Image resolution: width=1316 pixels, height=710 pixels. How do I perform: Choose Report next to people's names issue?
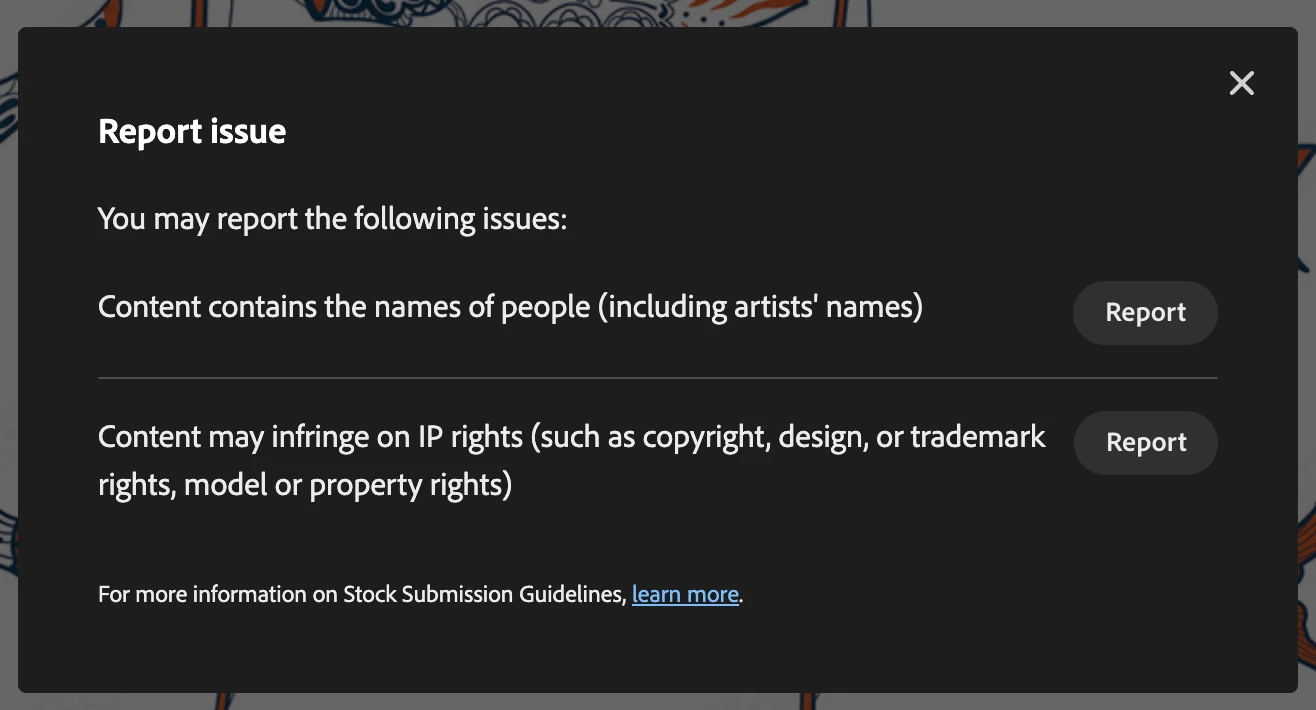coord(1145,313)
